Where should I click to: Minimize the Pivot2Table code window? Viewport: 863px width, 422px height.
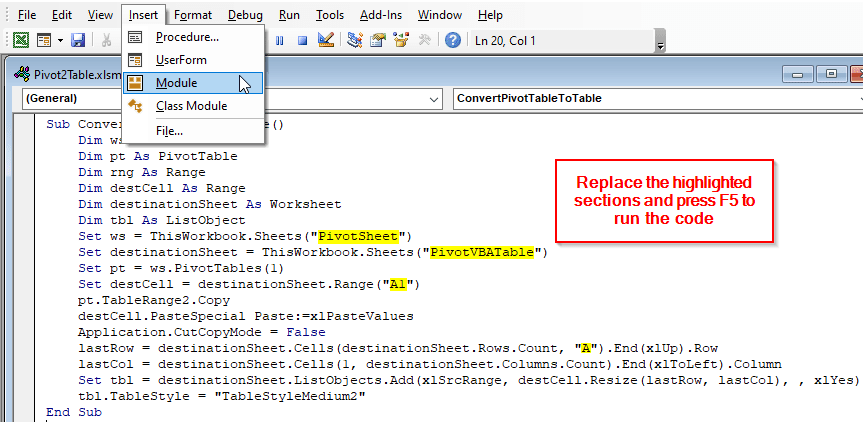798,74
